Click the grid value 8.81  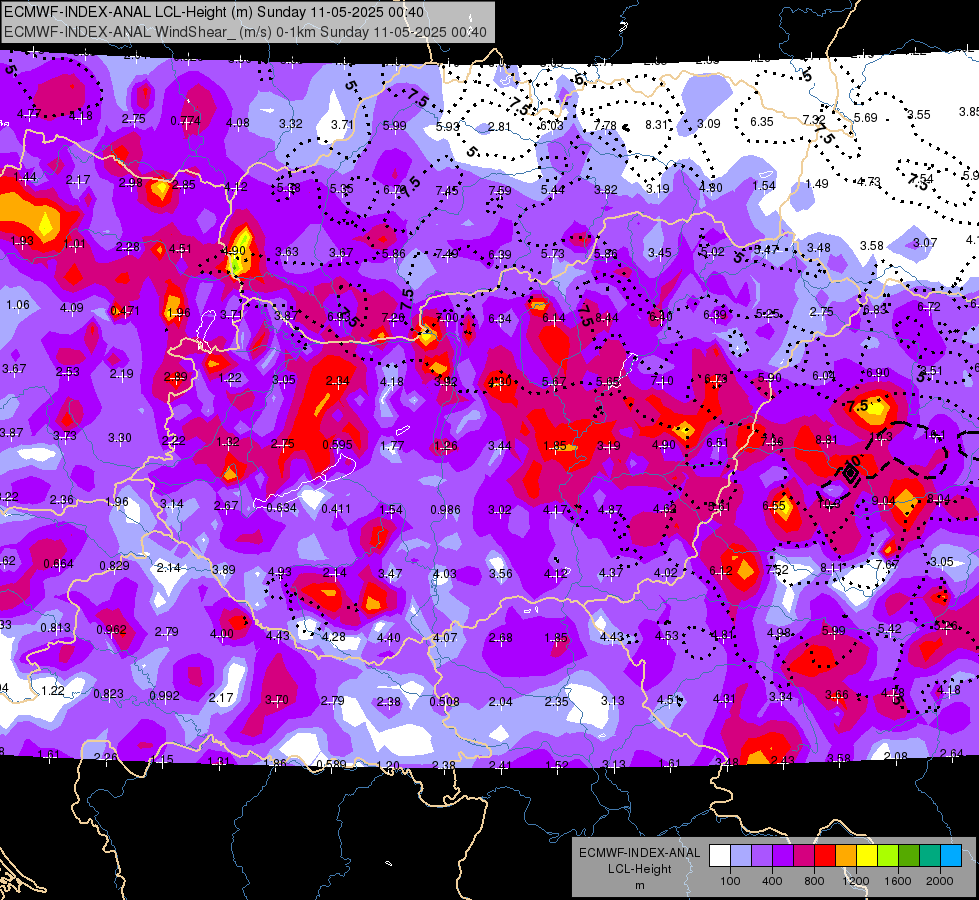tap(826, 440)
